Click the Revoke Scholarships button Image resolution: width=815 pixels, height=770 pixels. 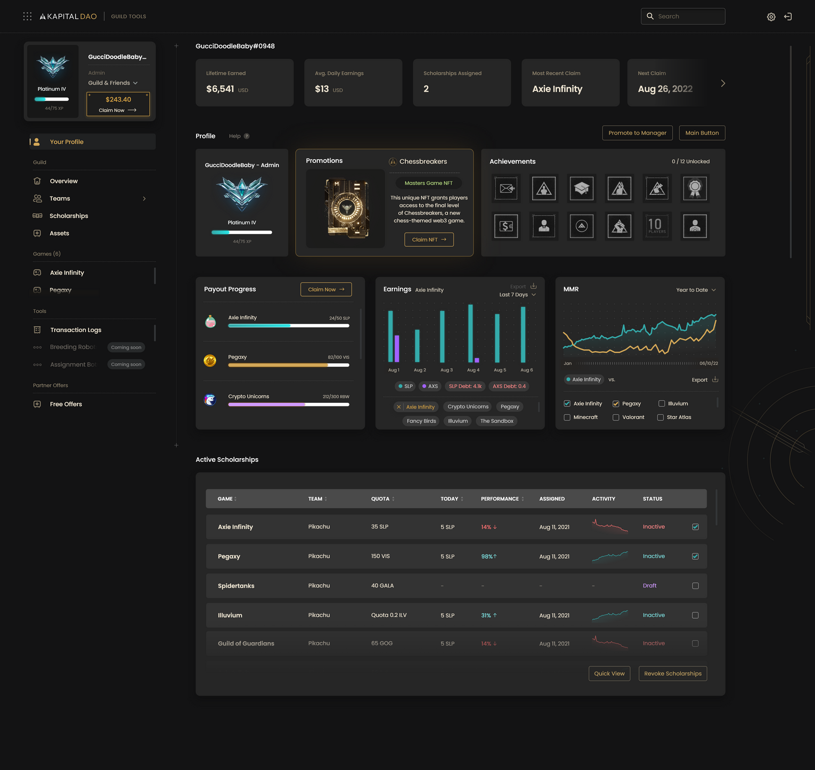673,674
